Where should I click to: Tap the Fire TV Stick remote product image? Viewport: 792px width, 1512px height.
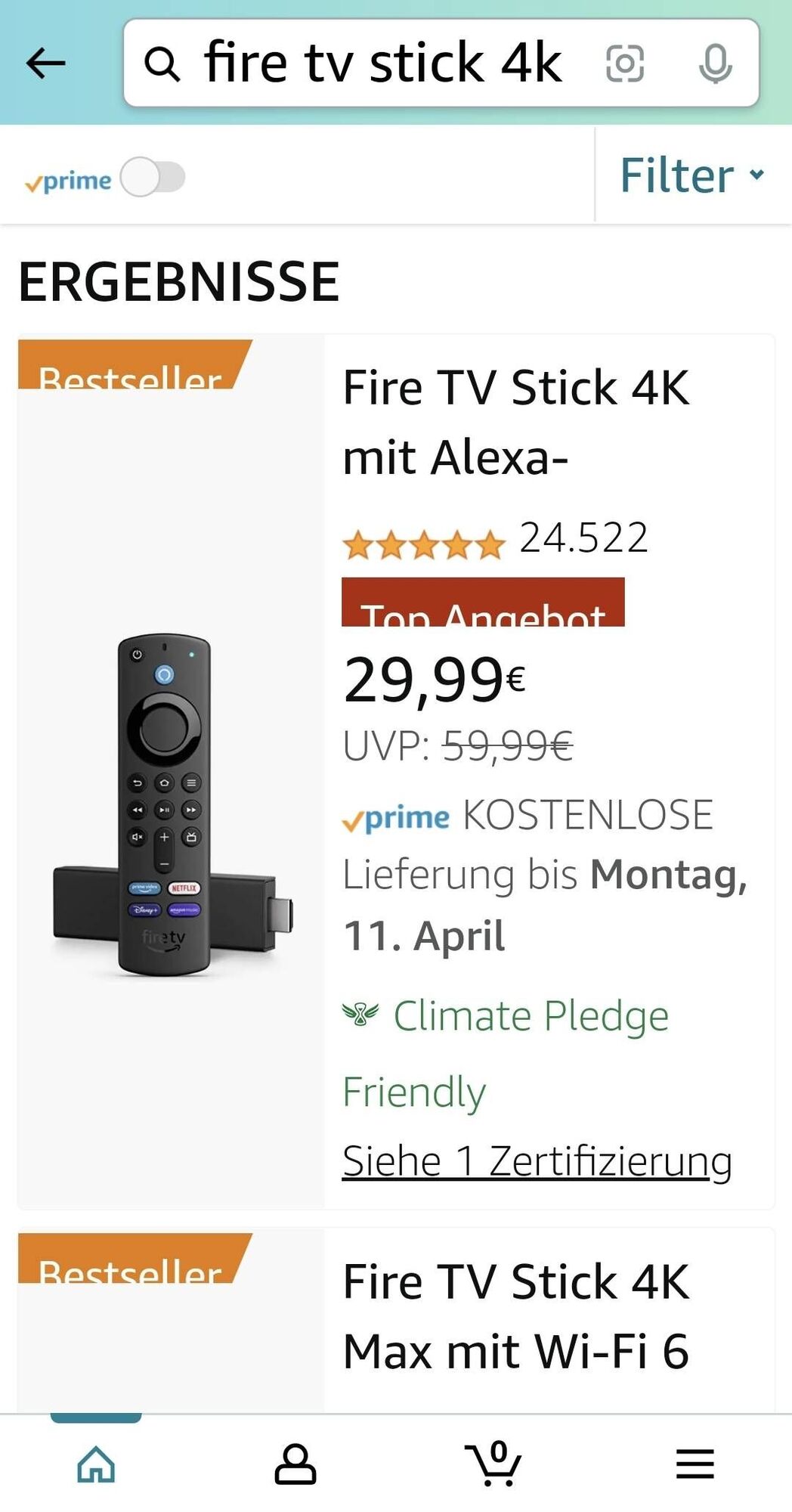[x=172, y=805]
